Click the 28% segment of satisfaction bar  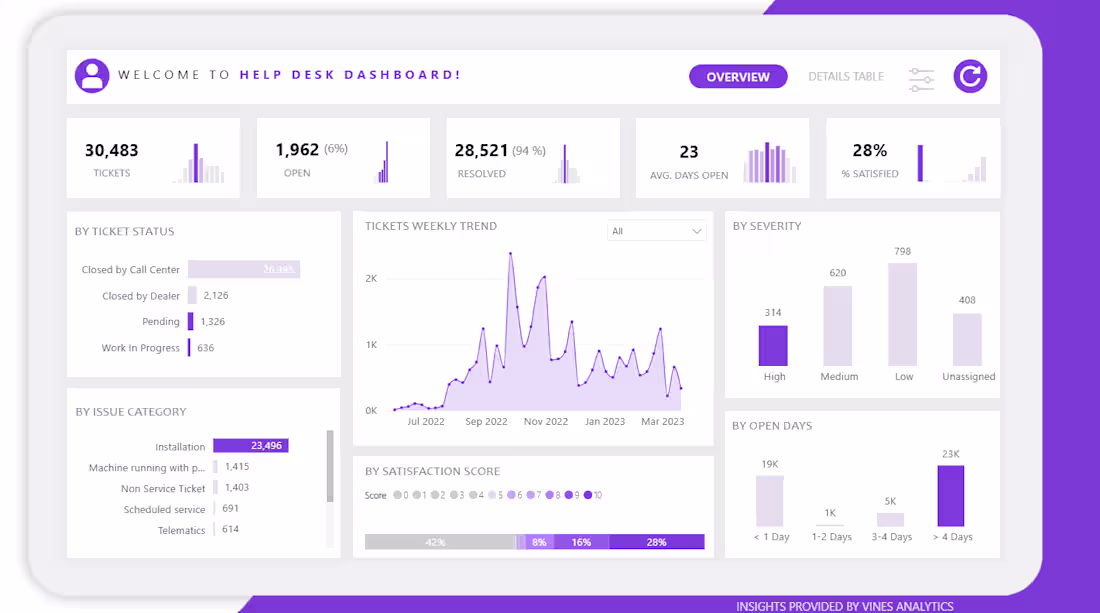[657, 542]
